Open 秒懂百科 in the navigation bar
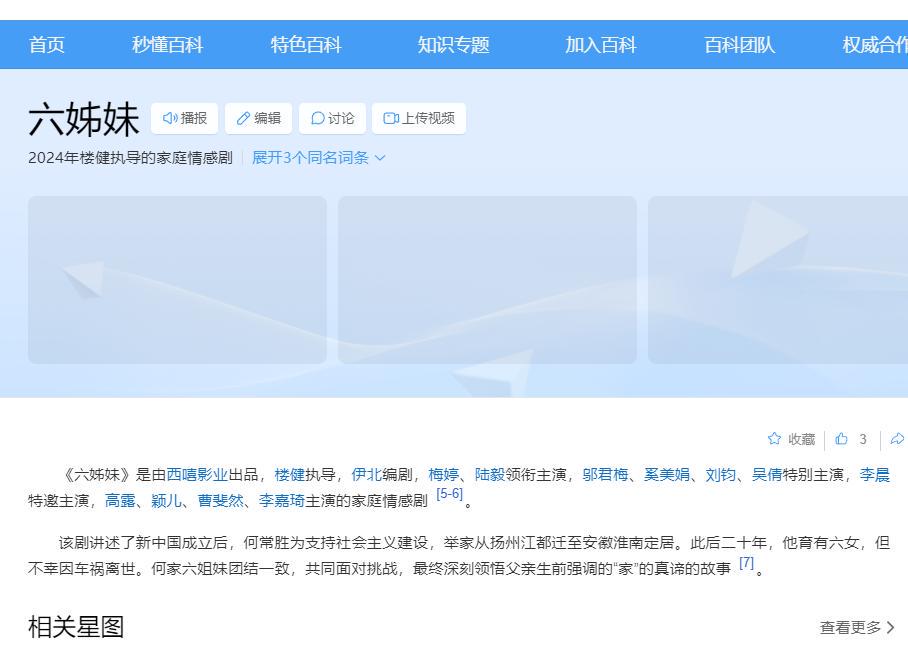This screenshot has width=908, height=651. pos(167,45)
